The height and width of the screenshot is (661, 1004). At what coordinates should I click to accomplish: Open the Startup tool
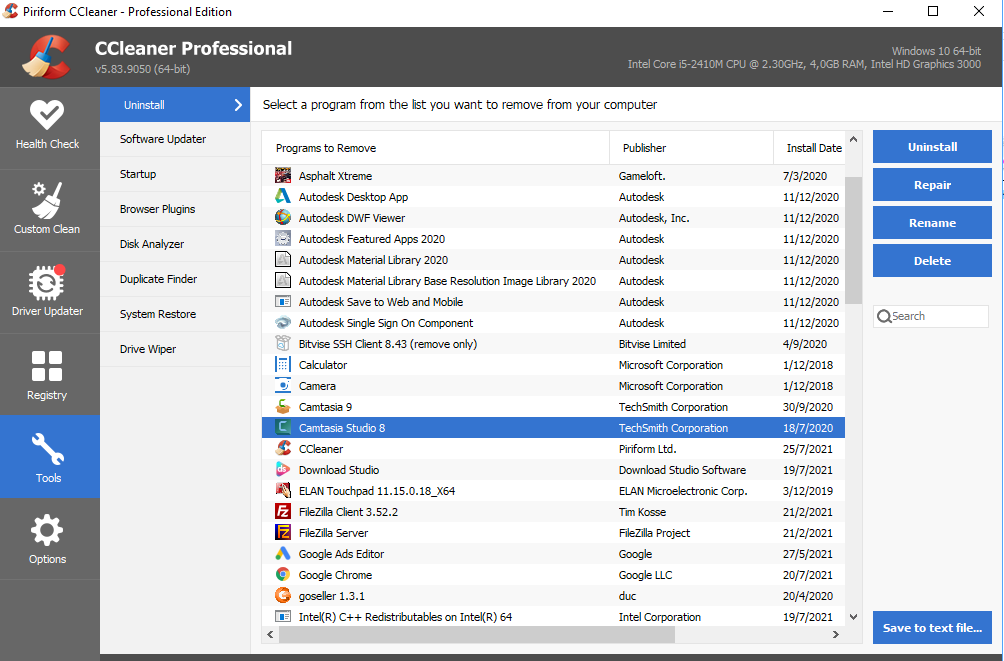(x=175, y=174)
